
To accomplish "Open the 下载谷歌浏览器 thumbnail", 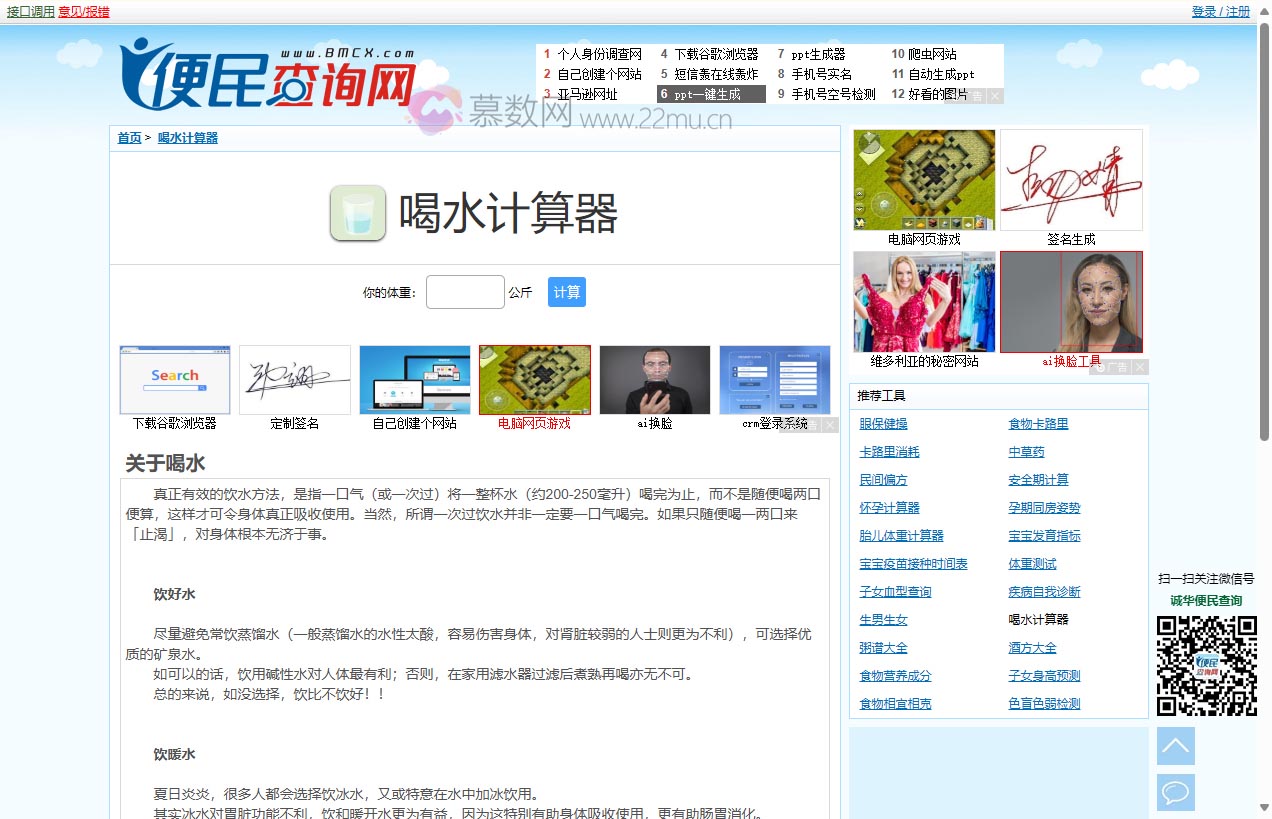I will coord(174,380).
